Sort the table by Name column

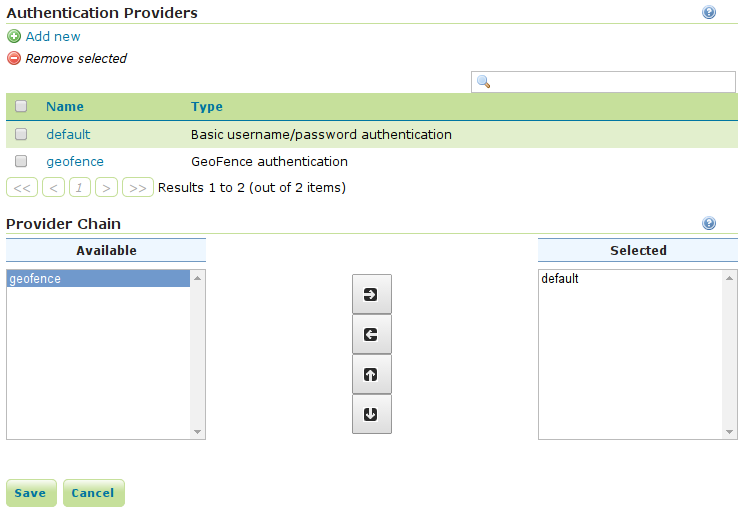pos(65,107)
